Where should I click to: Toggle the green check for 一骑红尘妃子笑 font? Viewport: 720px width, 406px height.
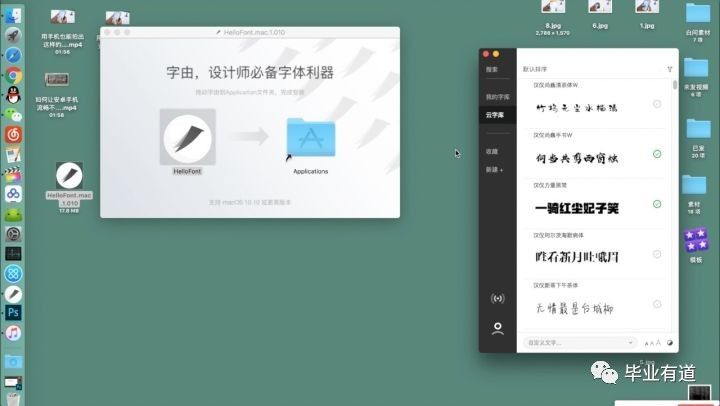657,204
